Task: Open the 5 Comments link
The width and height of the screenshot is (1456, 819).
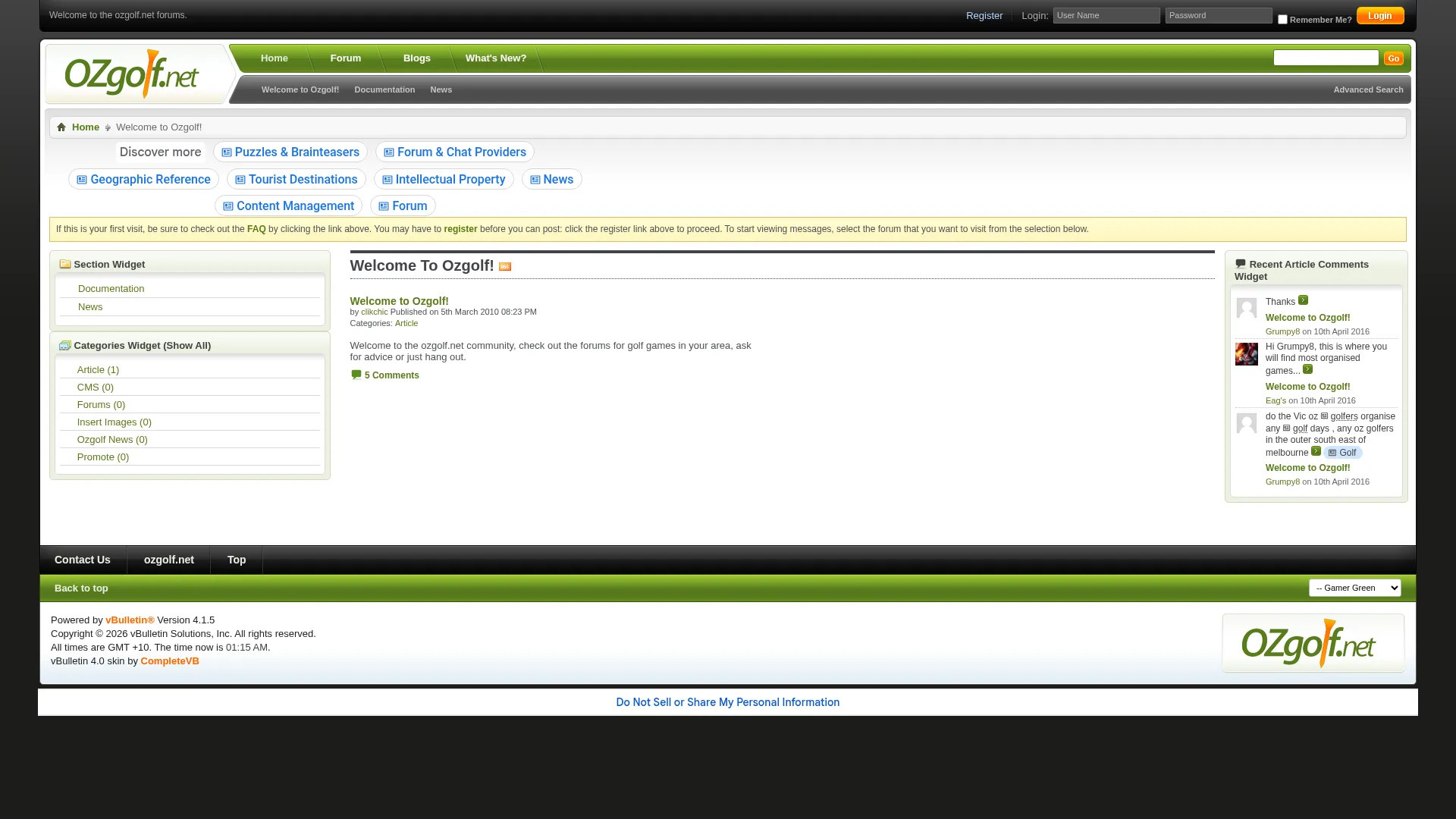Action: coord(391,375)
